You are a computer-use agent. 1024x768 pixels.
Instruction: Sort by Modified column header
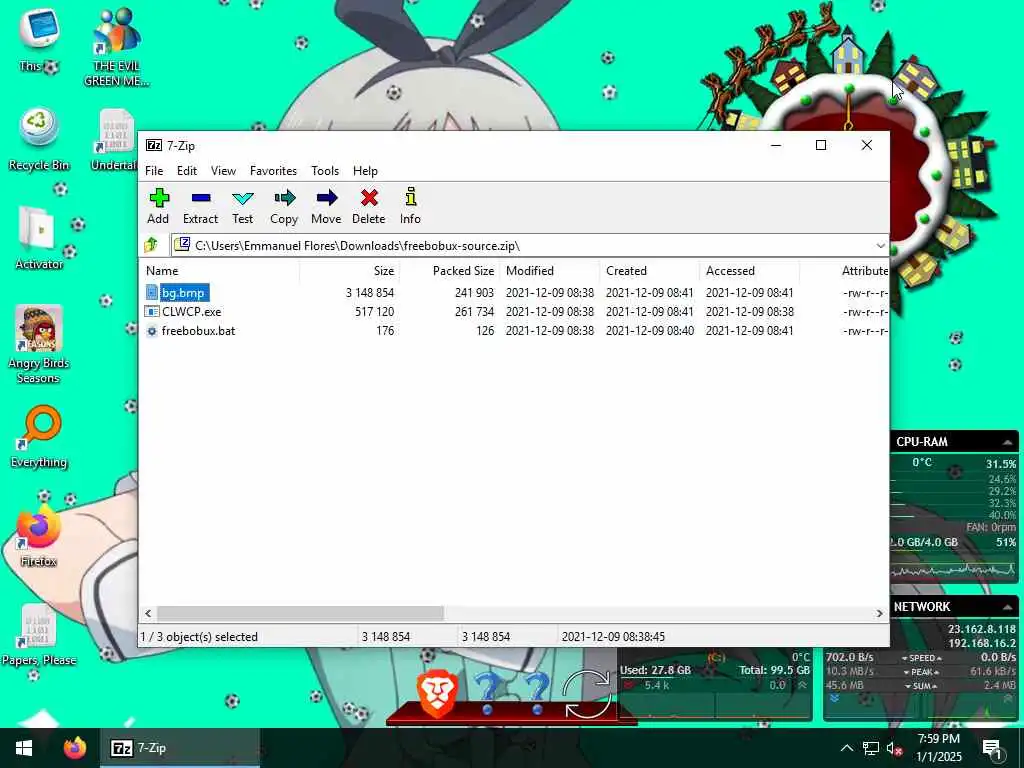click(x=550, y=270)
